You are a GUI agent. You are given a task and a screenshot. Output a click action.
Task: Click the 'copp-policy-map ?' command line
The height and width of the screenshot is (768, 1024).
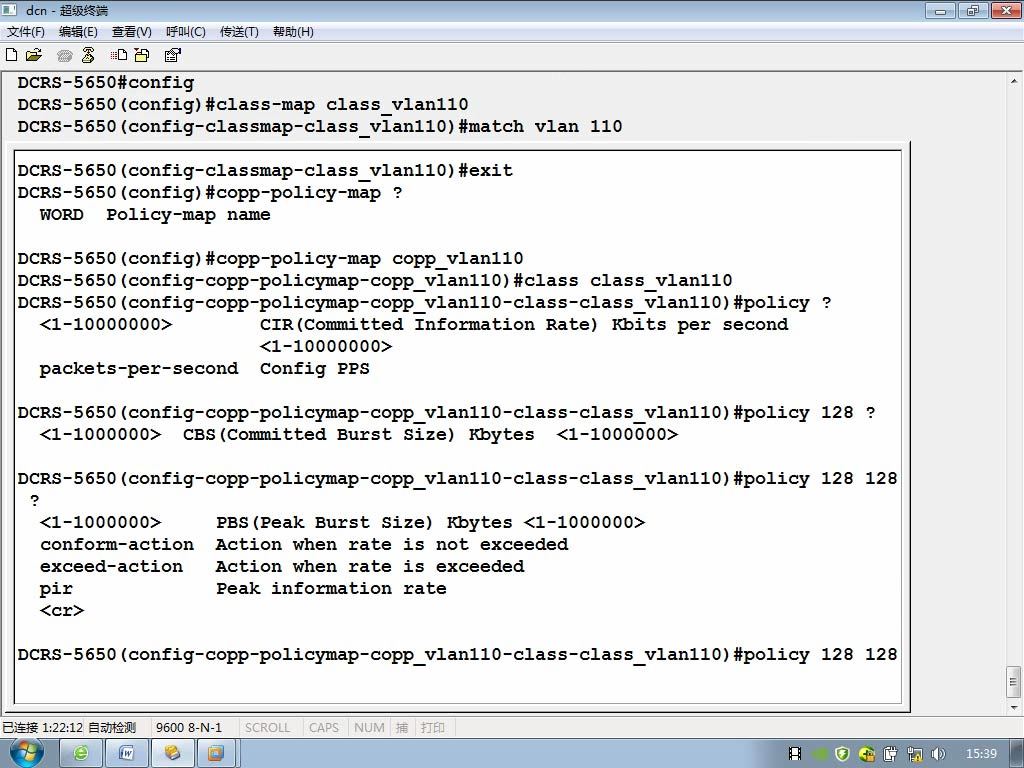[210, 193]
